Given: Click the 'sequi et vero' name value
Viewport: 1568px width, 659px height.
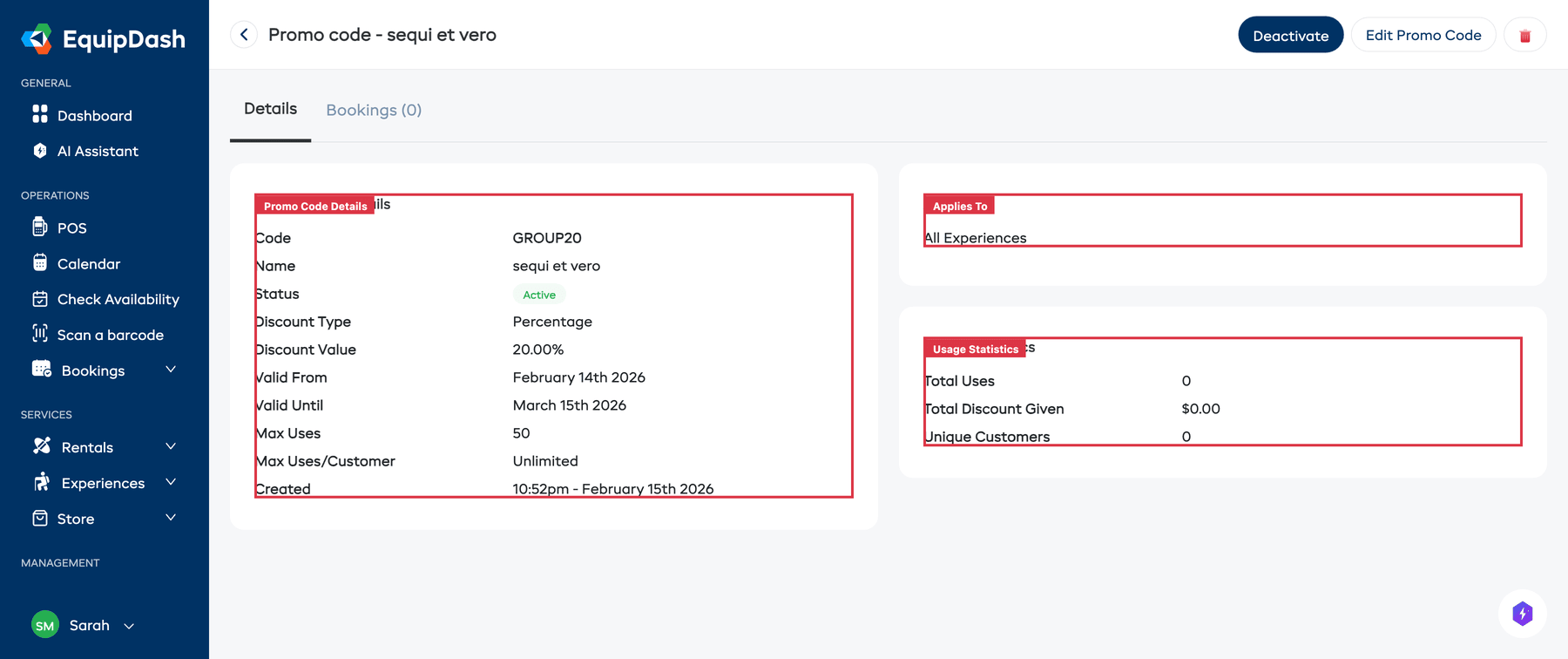Looking at the screenshot, I should 557,266.
